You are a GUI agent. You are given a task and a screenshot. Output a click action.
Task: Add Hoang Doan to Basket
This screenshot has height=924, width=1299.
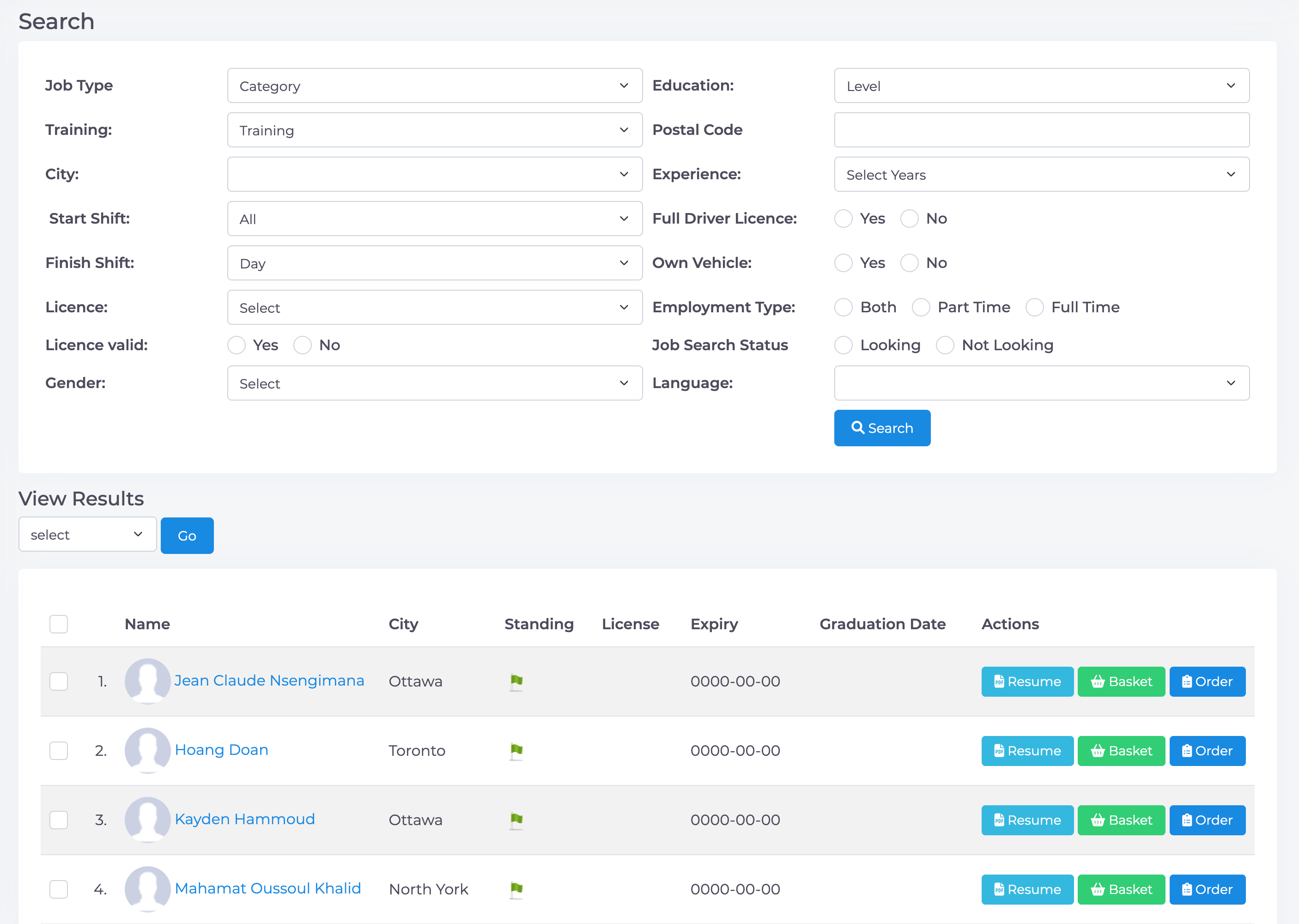pyautogui.click(x=1121, y=751)
